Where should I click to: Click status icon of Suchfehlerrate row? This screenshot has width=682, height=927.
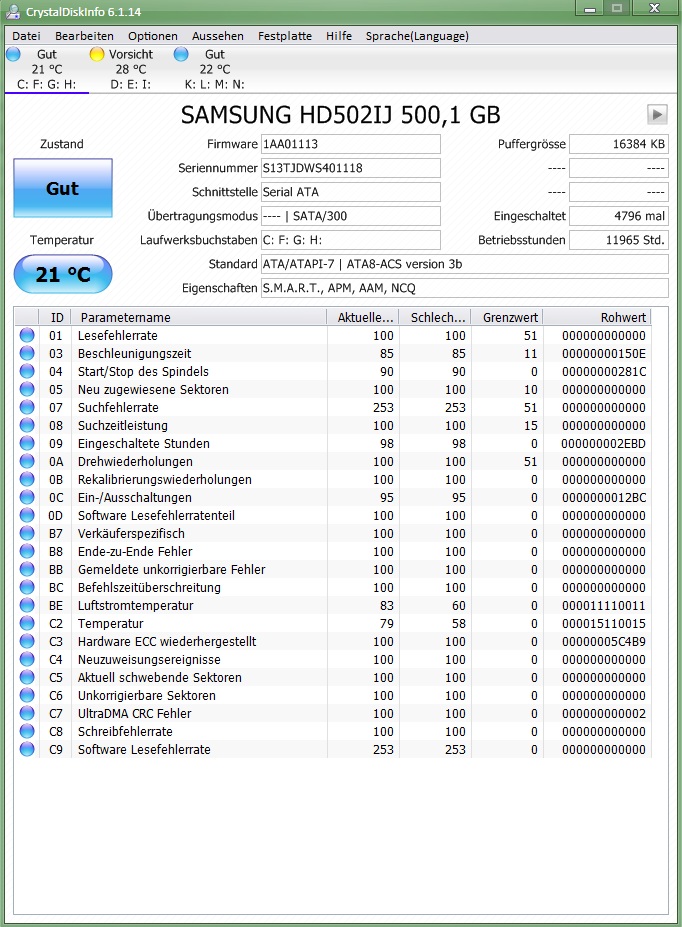pyautogui.click(x=27, y=407)
